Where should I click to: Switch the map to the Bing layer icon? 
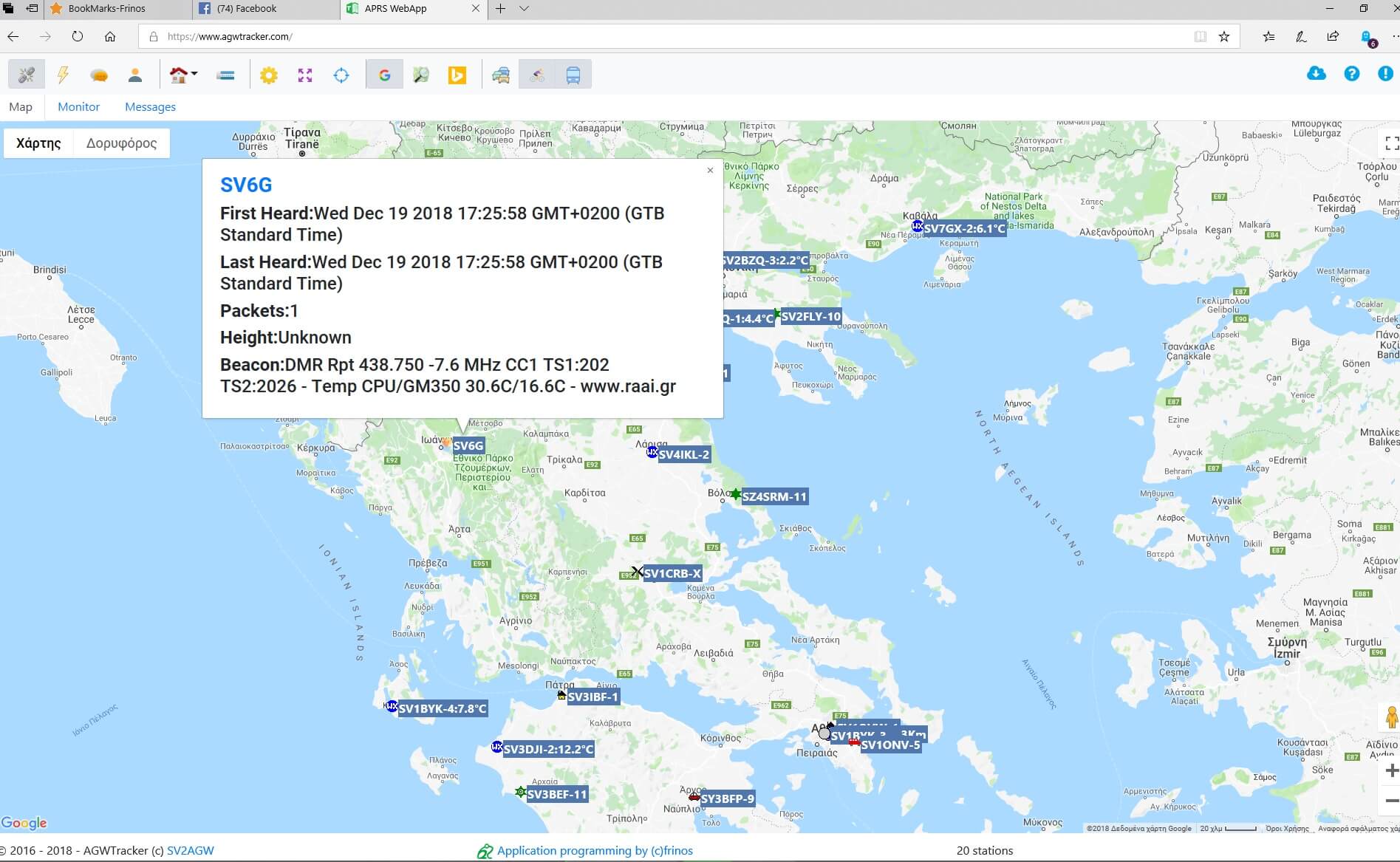[457, 74]
